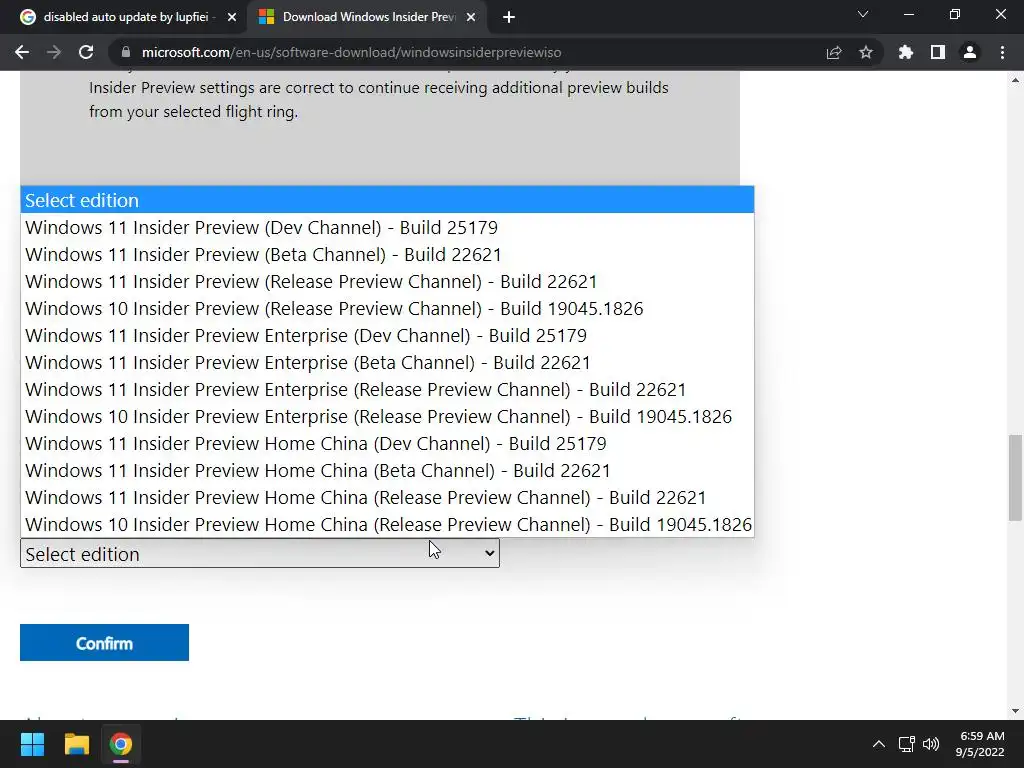Choose Windows 11 Home China (Dev Channel) option

coord(387,443)
